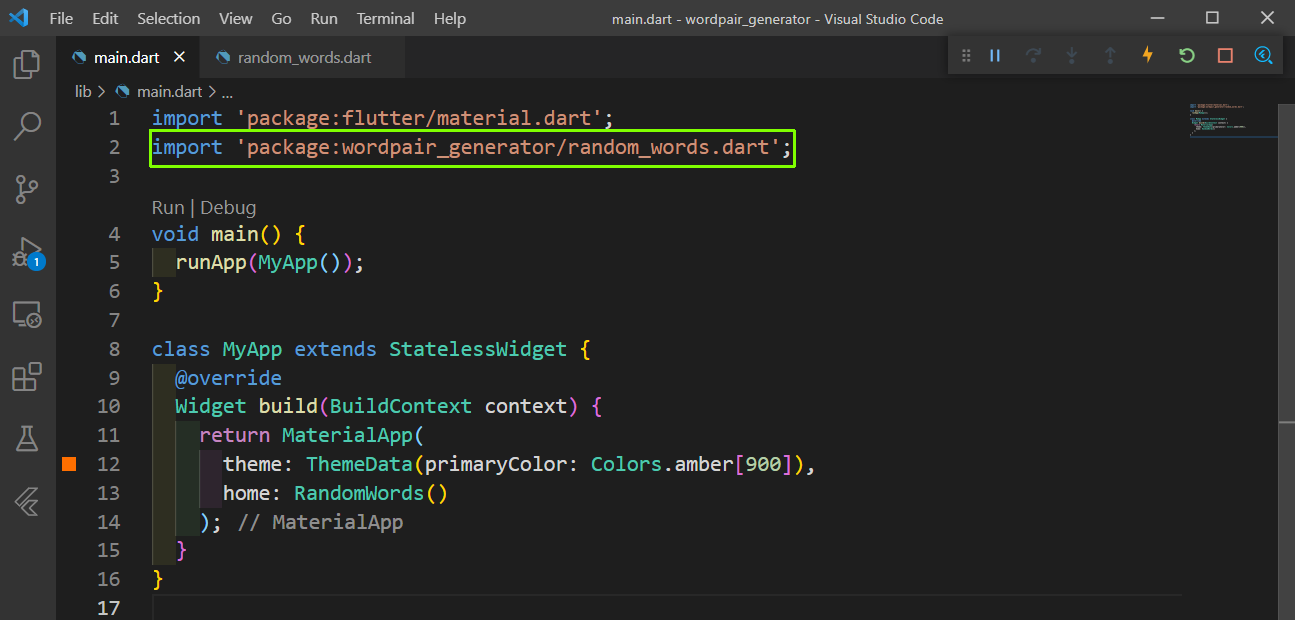Open the breadcrumb ellipsis symbol list
This screenshot has height=620, width=1295.
click(x=228, y=91)
